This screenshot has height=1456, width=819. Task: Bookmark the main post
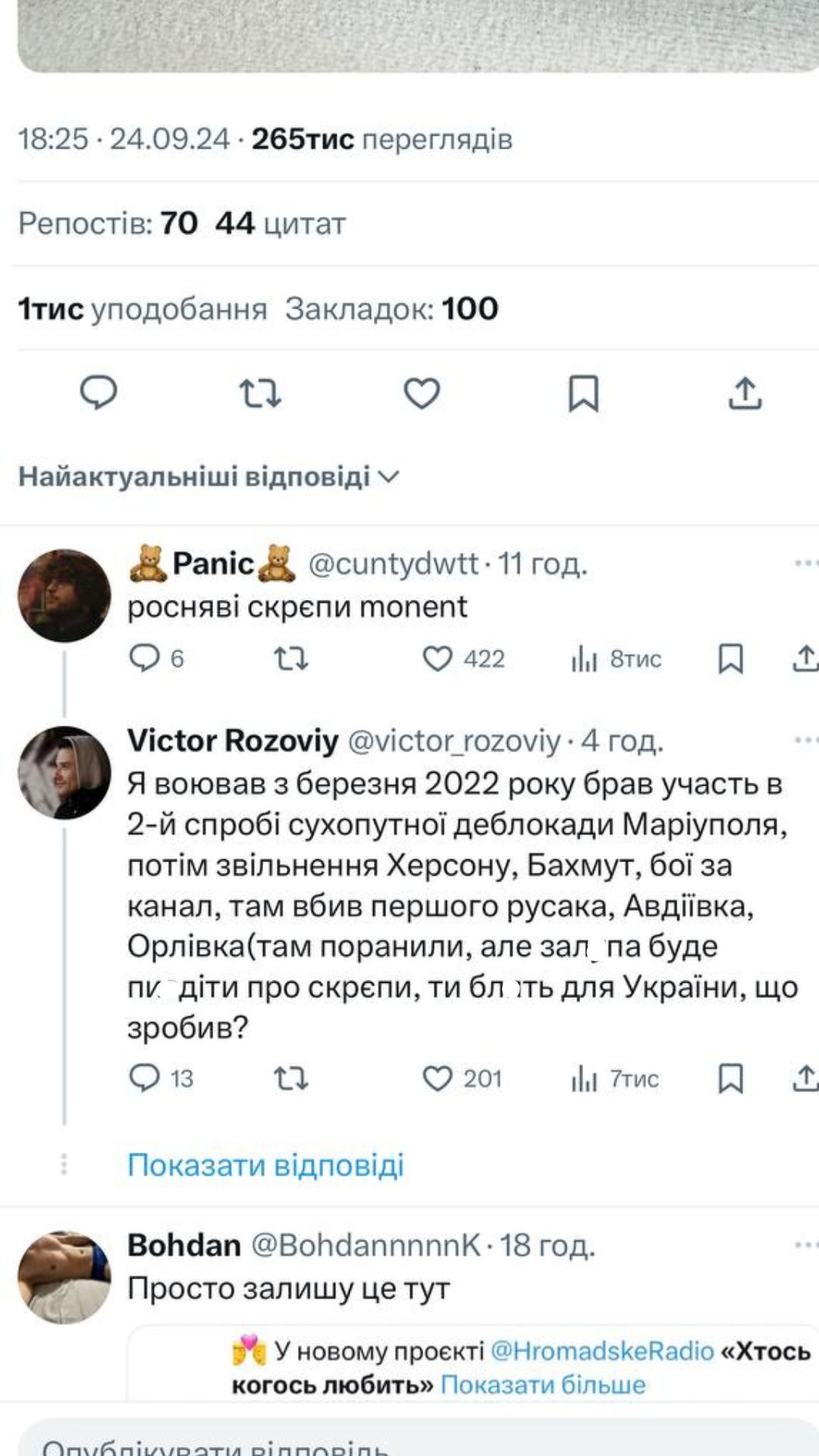[x=585, y=393]
